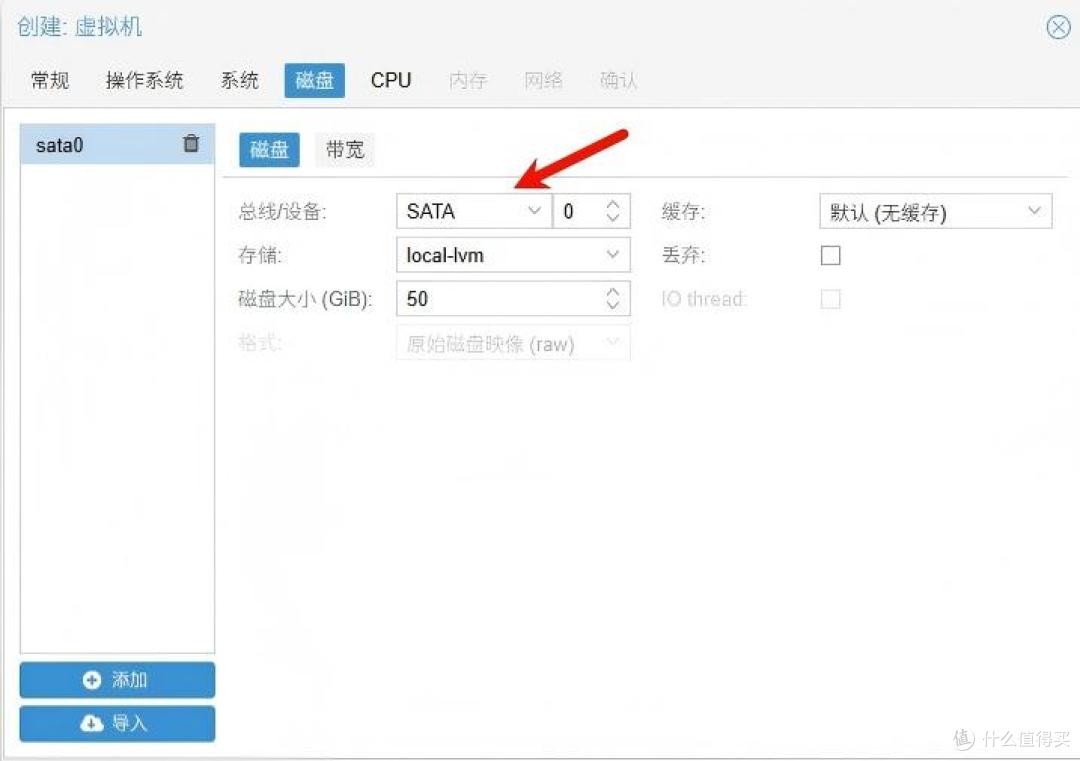Click the 磁盘大小 (GiB) label
Image resolution: width=1080 pixels, height=761 pixels.
coord(304,299)
